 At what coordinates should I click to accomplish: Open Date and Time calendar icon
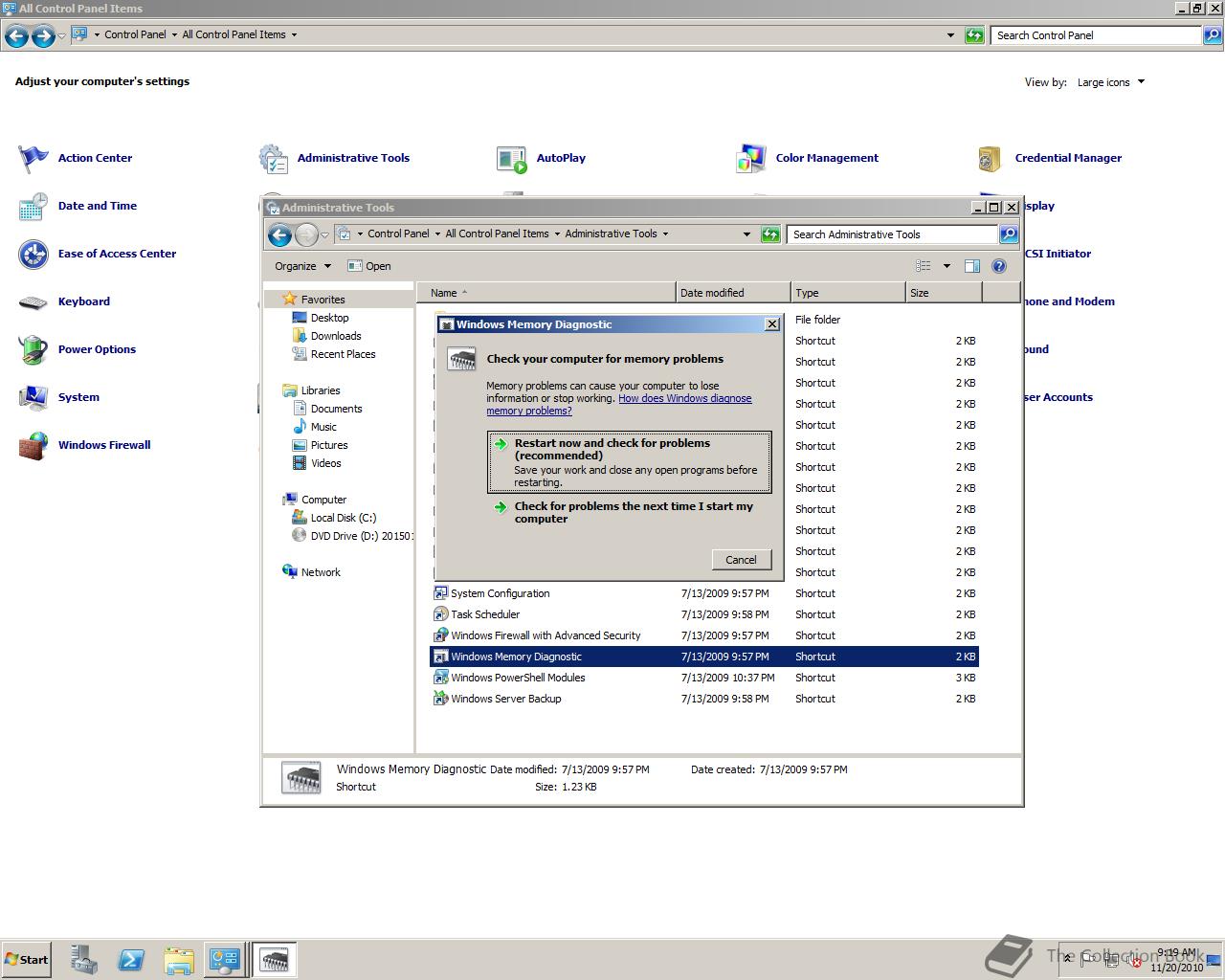(x=33, y=206)
